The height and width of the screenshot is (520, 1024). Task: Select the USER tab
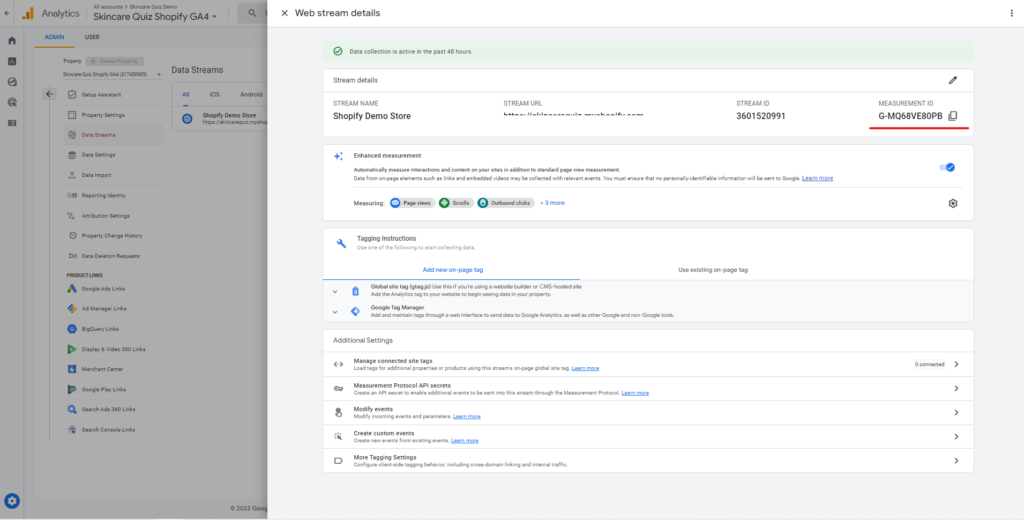coord(92,37)
